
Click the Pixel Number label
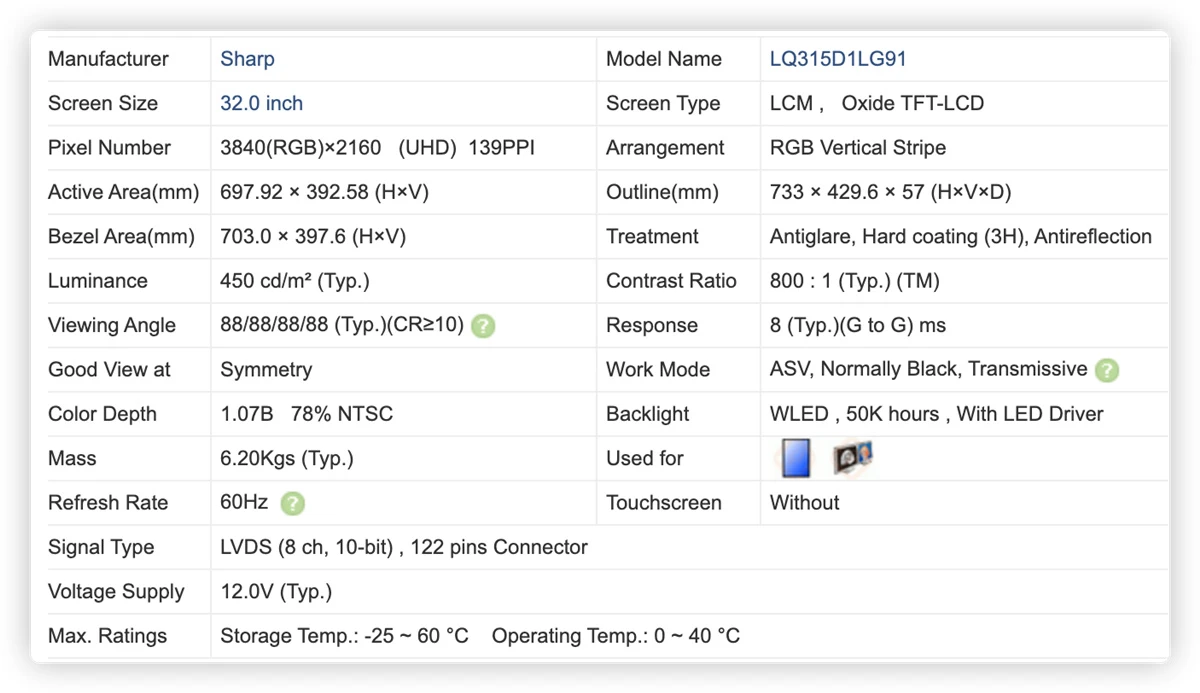(109, 148)
